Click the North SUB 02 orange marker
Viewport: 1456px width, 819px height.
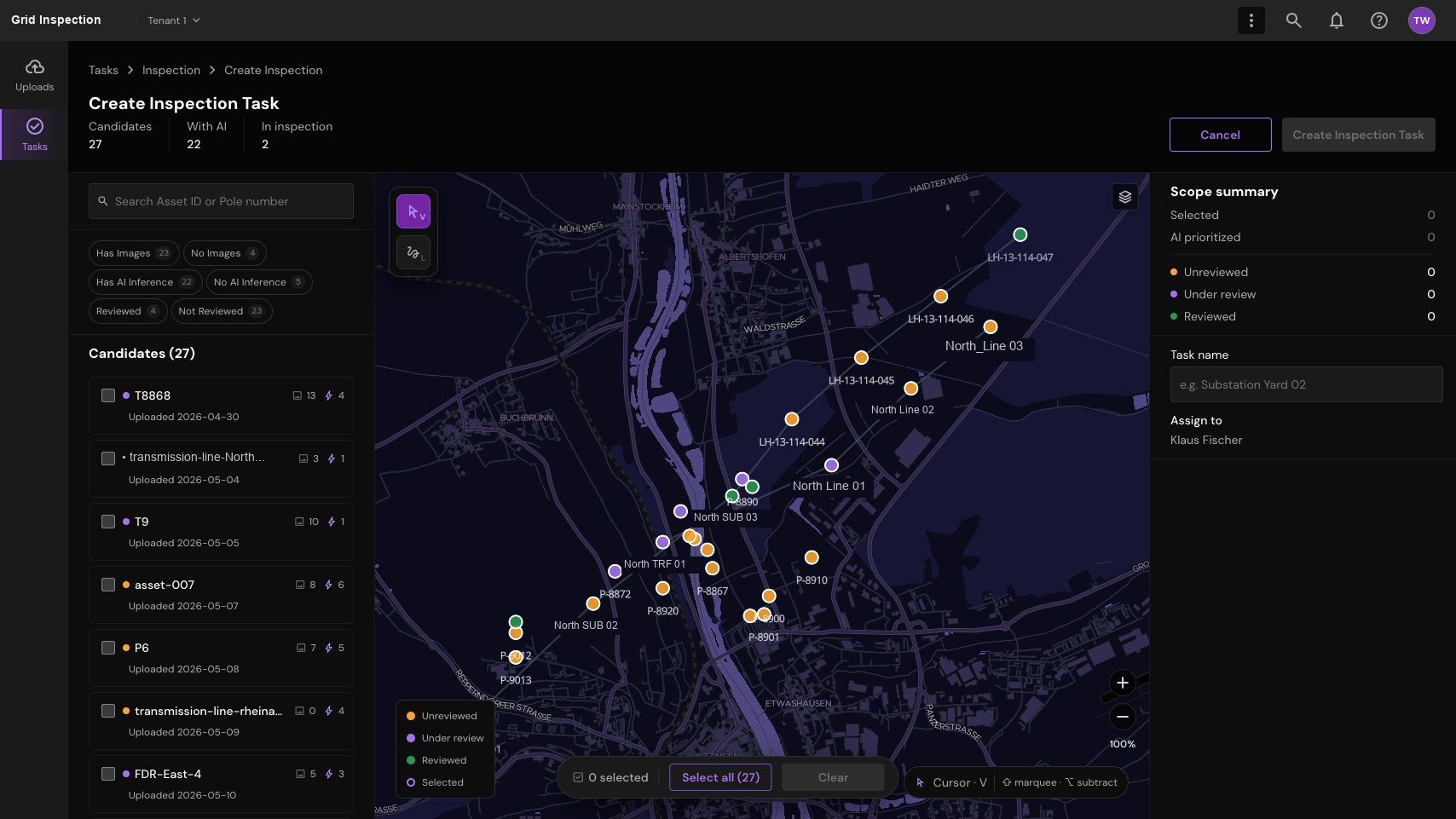(593, 603)
